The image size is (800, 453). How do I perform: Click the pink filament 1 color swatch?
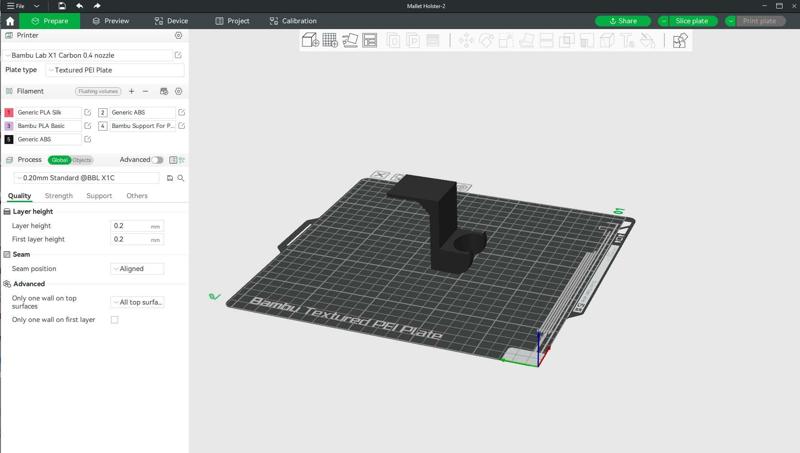9,113
